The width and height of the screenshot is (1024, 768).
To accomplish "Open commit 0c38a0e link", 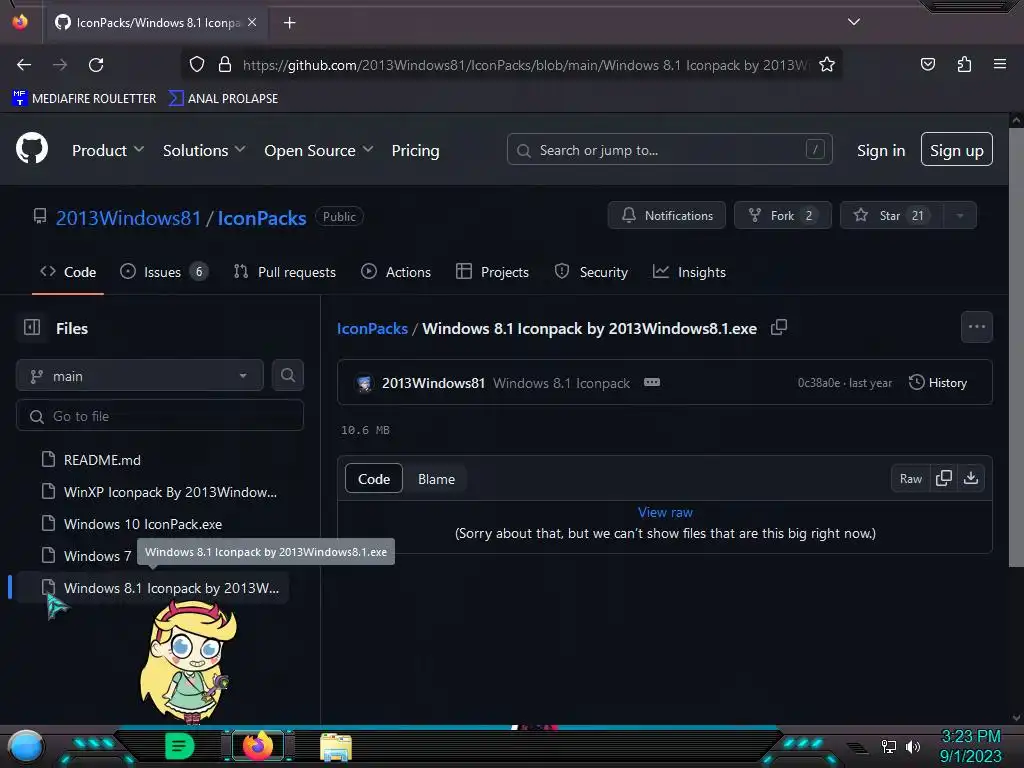I will pos(819,383).
